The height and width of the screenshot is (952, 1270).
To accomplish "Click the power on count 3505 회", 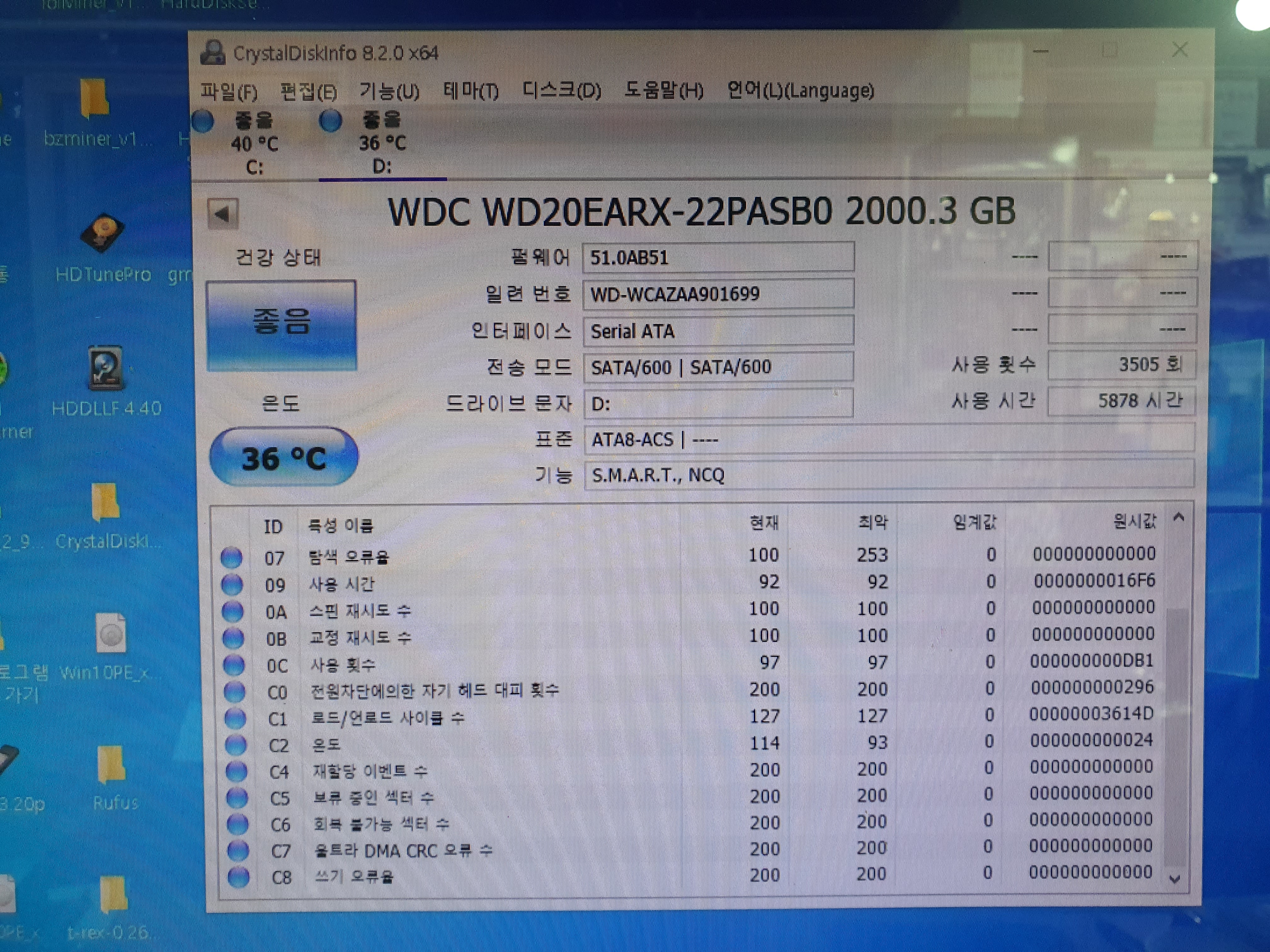I will (1122, 364).
